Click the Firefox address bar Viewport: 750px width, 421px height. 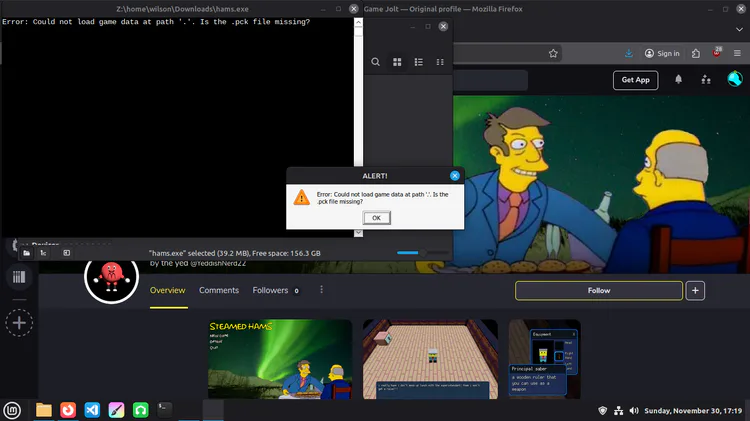click(x=507, y=54)
